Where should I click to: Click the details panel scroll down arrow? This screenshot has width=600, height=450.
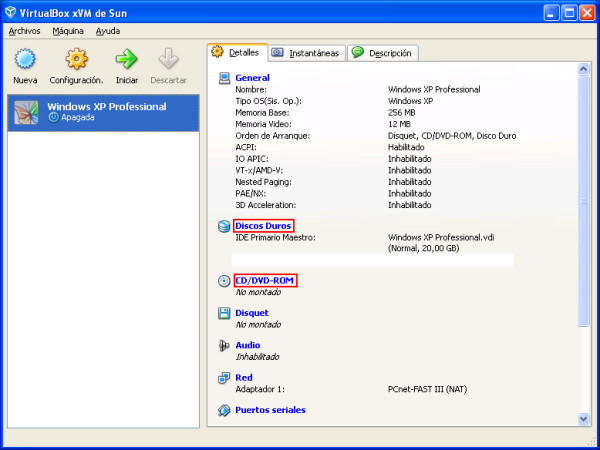click(584, 419)
